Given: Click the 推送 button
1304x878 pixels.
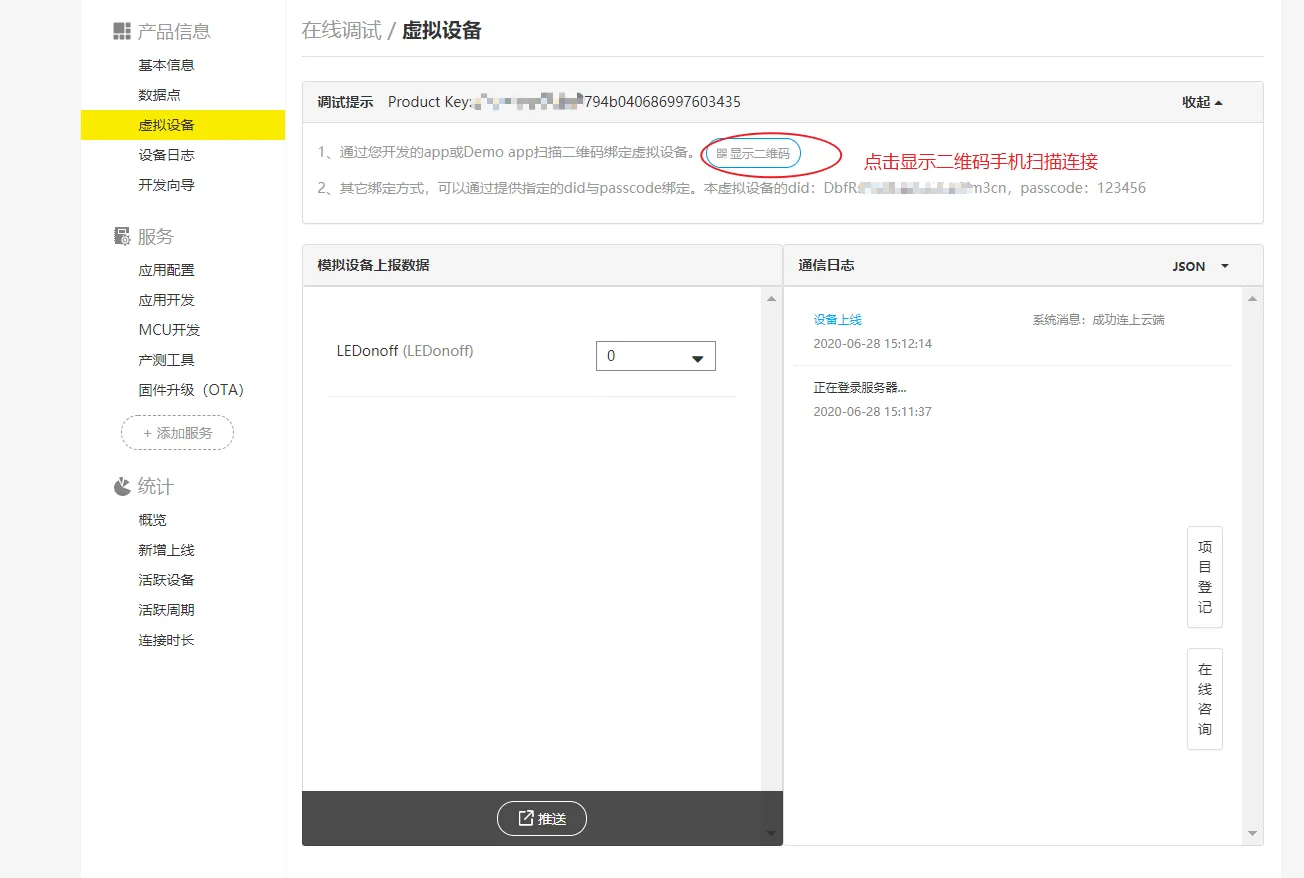Looking at the screenshot, I should pyautogui.click(x=542, y=818).
